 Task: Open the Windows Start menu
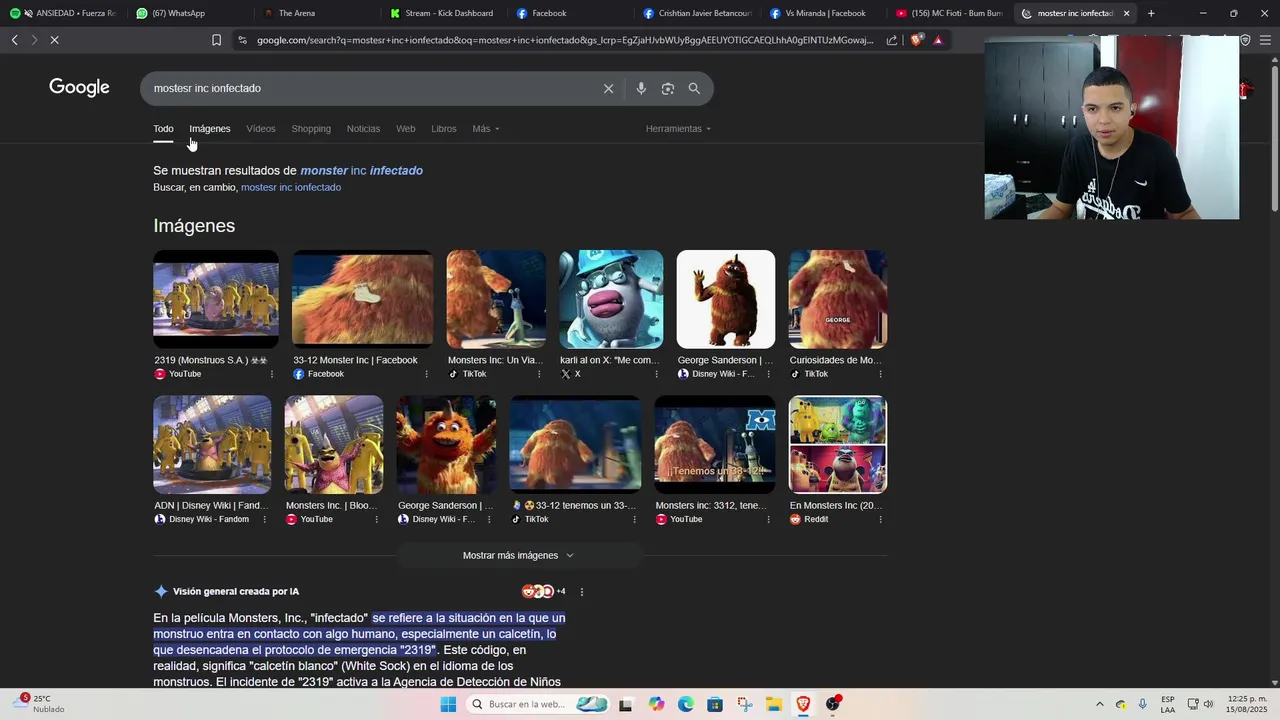point(448,704)
